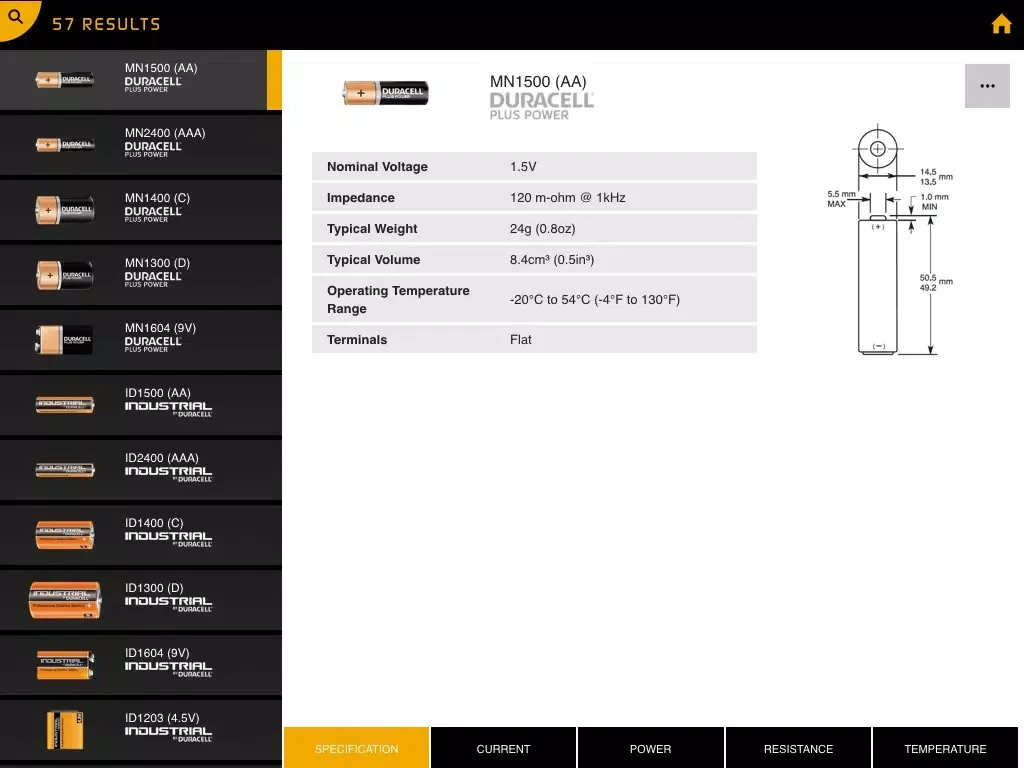Screen dimensions: 1024x768
Task: Click the MN1500 AA thumbnail in list
Action: [65, 80]
